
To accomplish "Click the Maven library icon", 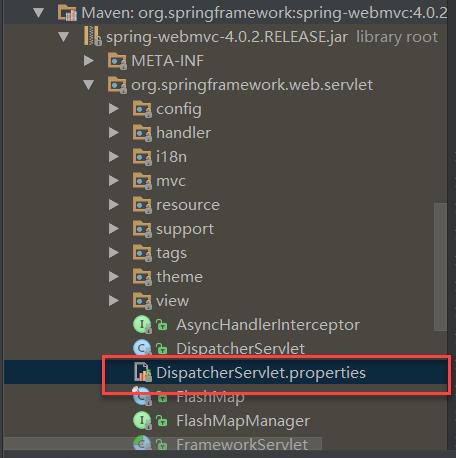I will (67, 13).
